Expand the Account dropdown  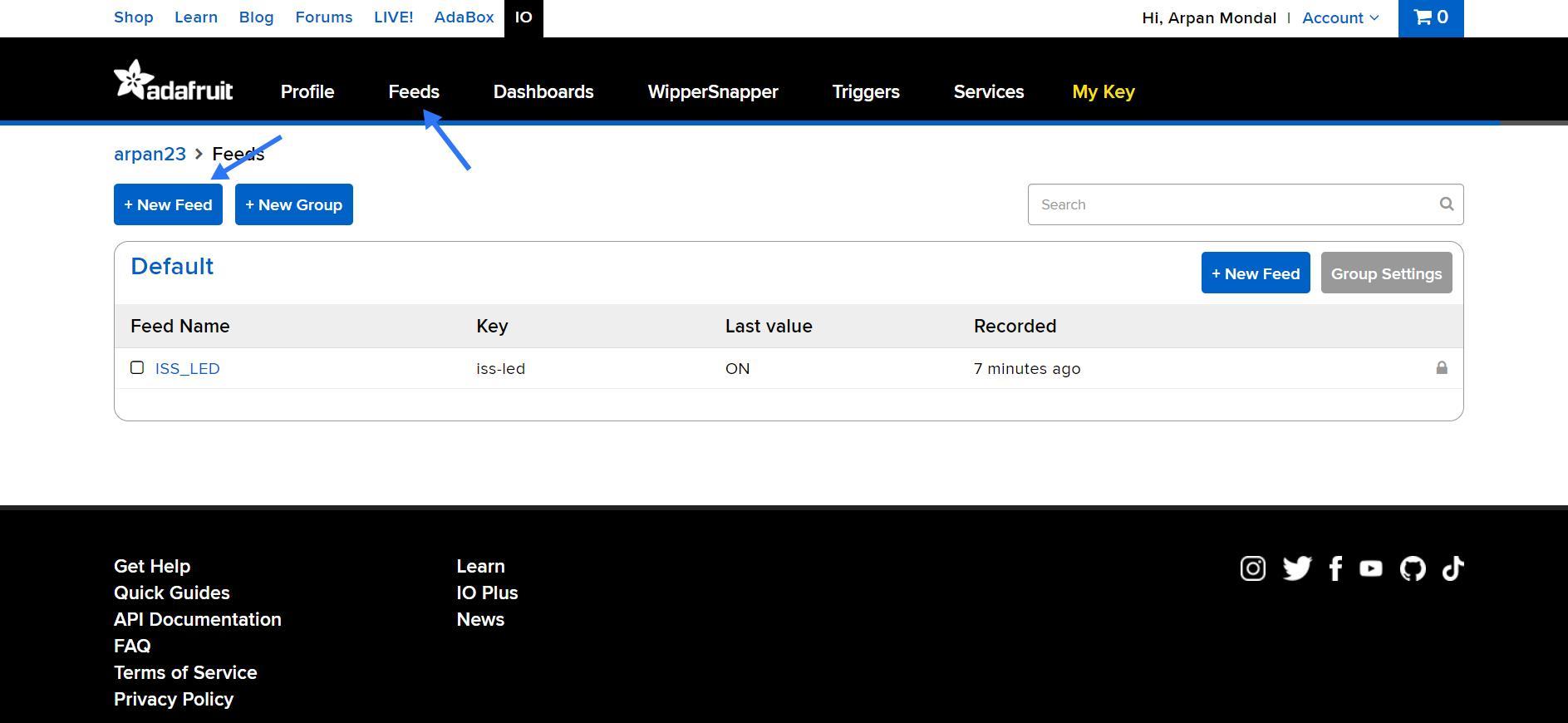(1340, 17)
